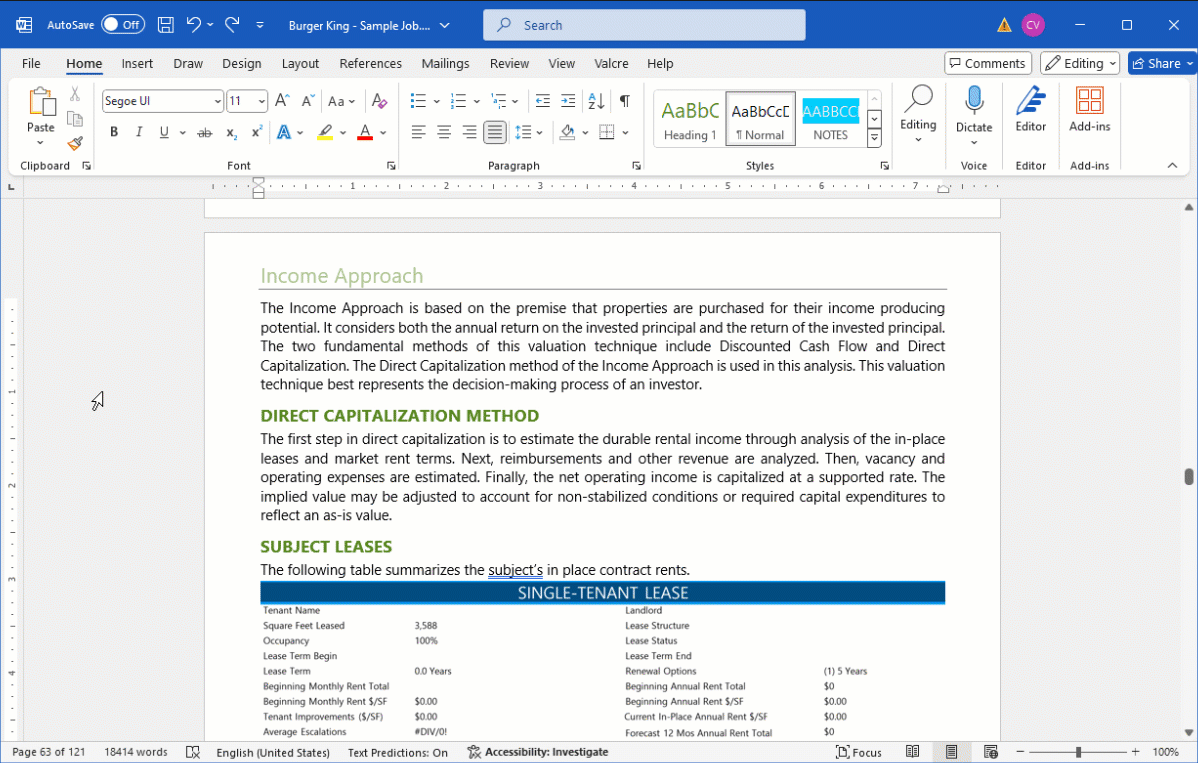The width and height of the screenshot is (1198, 763).
Task: Switch to Web Layout view
Action: [x=991, y=752]
